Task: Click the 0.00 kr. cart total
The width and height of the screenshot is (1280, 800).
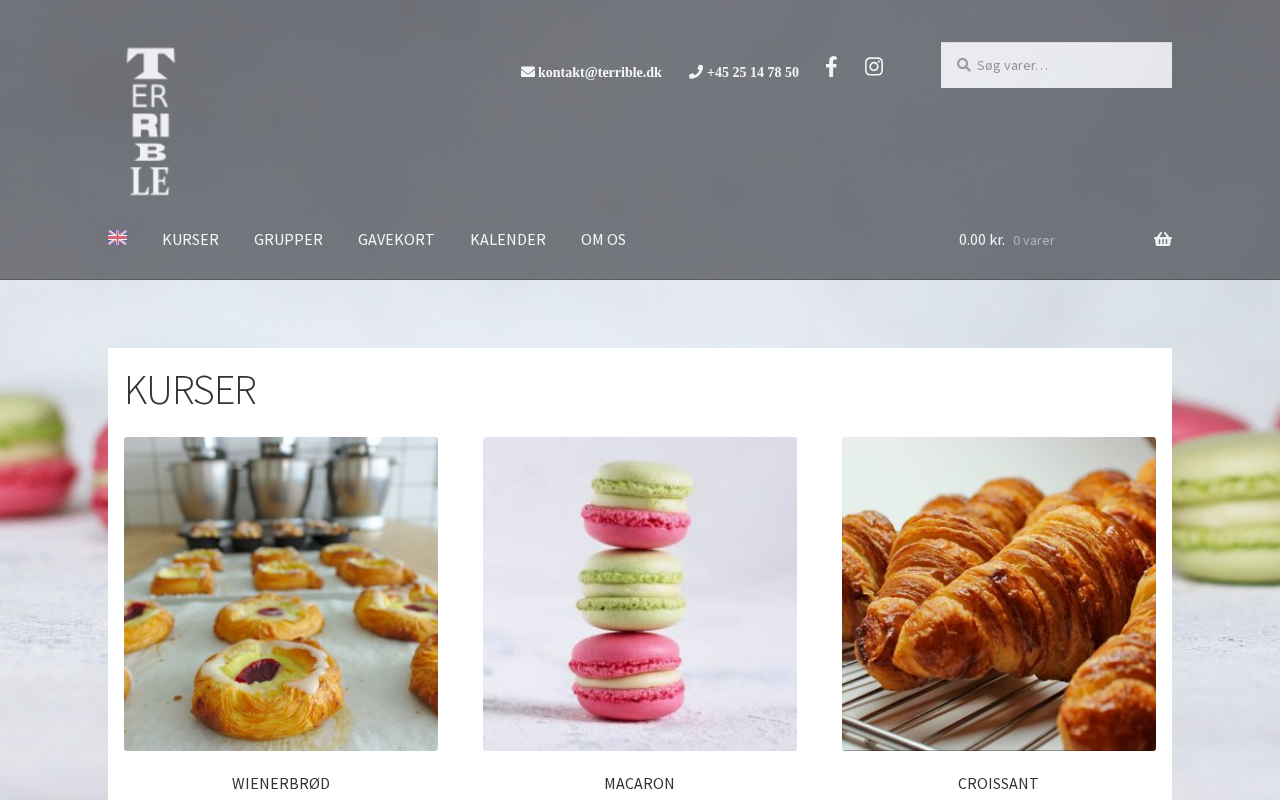Action: [x=982, y=240]
